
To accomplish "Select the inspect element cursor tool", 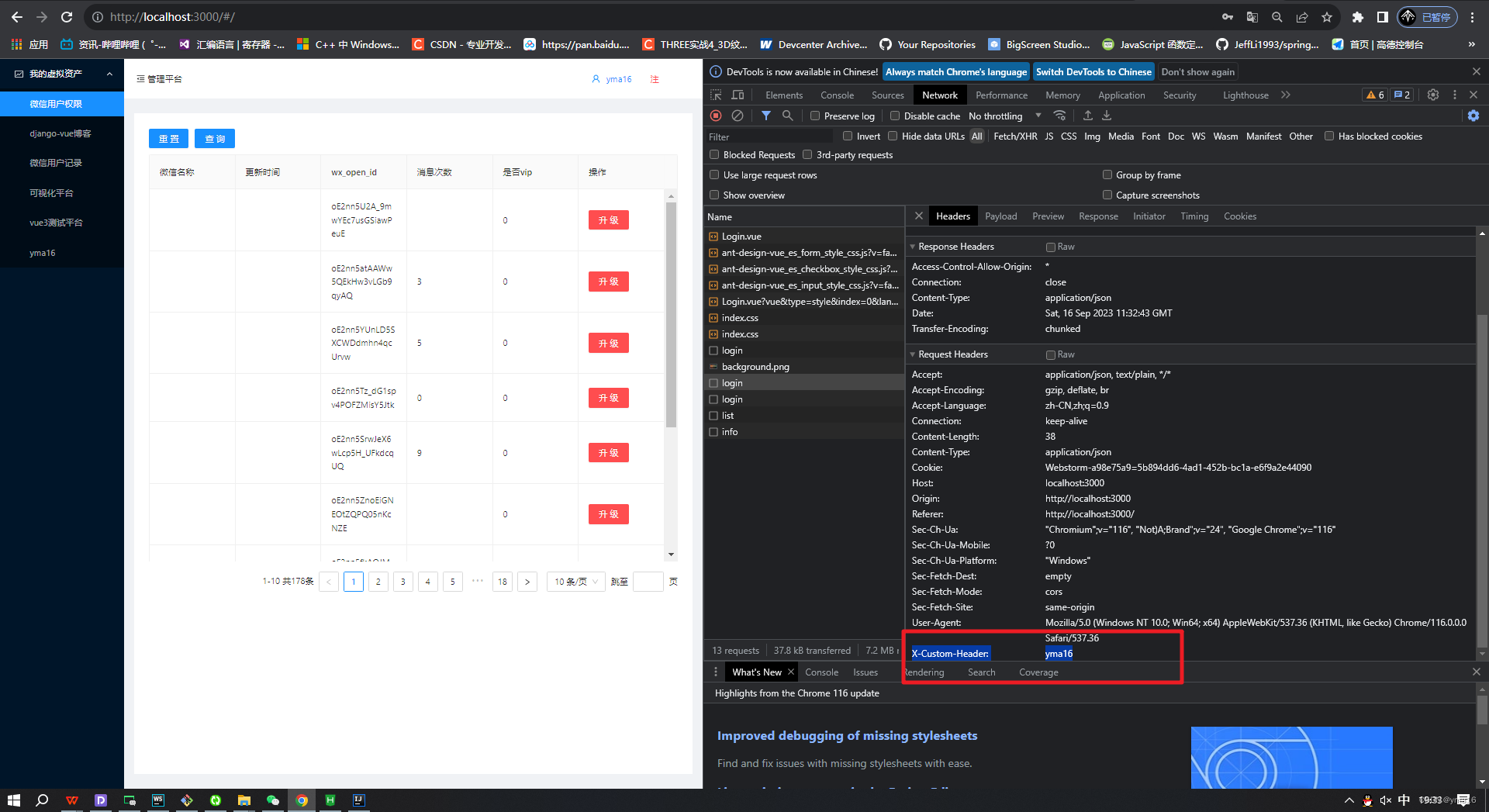I will click(x=715, y=95).
